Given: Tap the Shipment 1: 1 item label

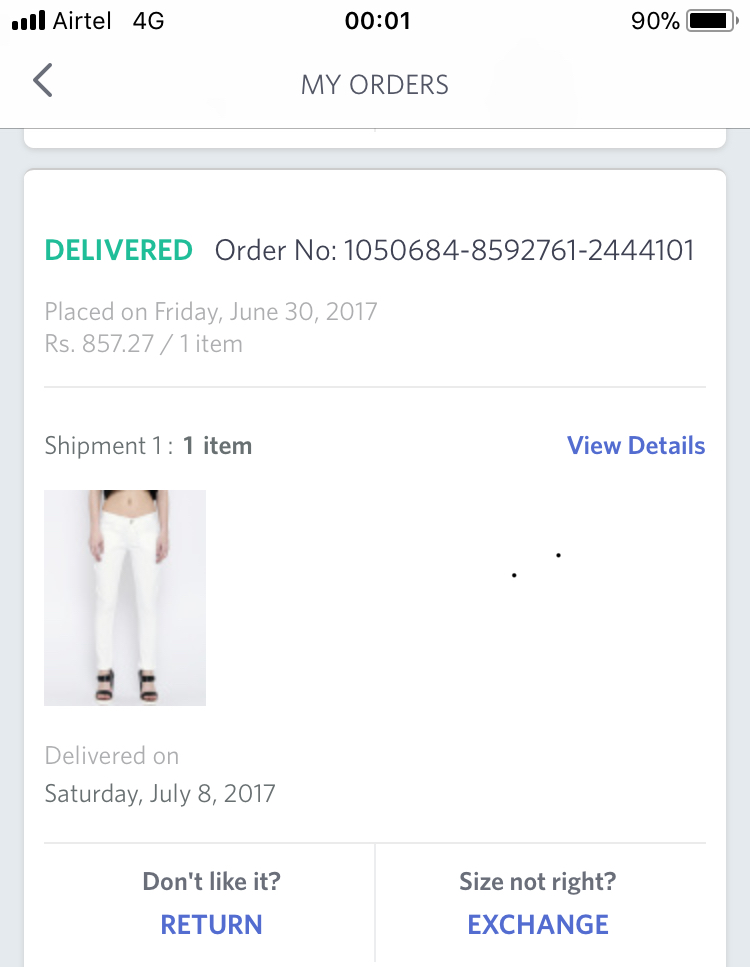Looking at the screenshot, I should (x=148, y=445).
